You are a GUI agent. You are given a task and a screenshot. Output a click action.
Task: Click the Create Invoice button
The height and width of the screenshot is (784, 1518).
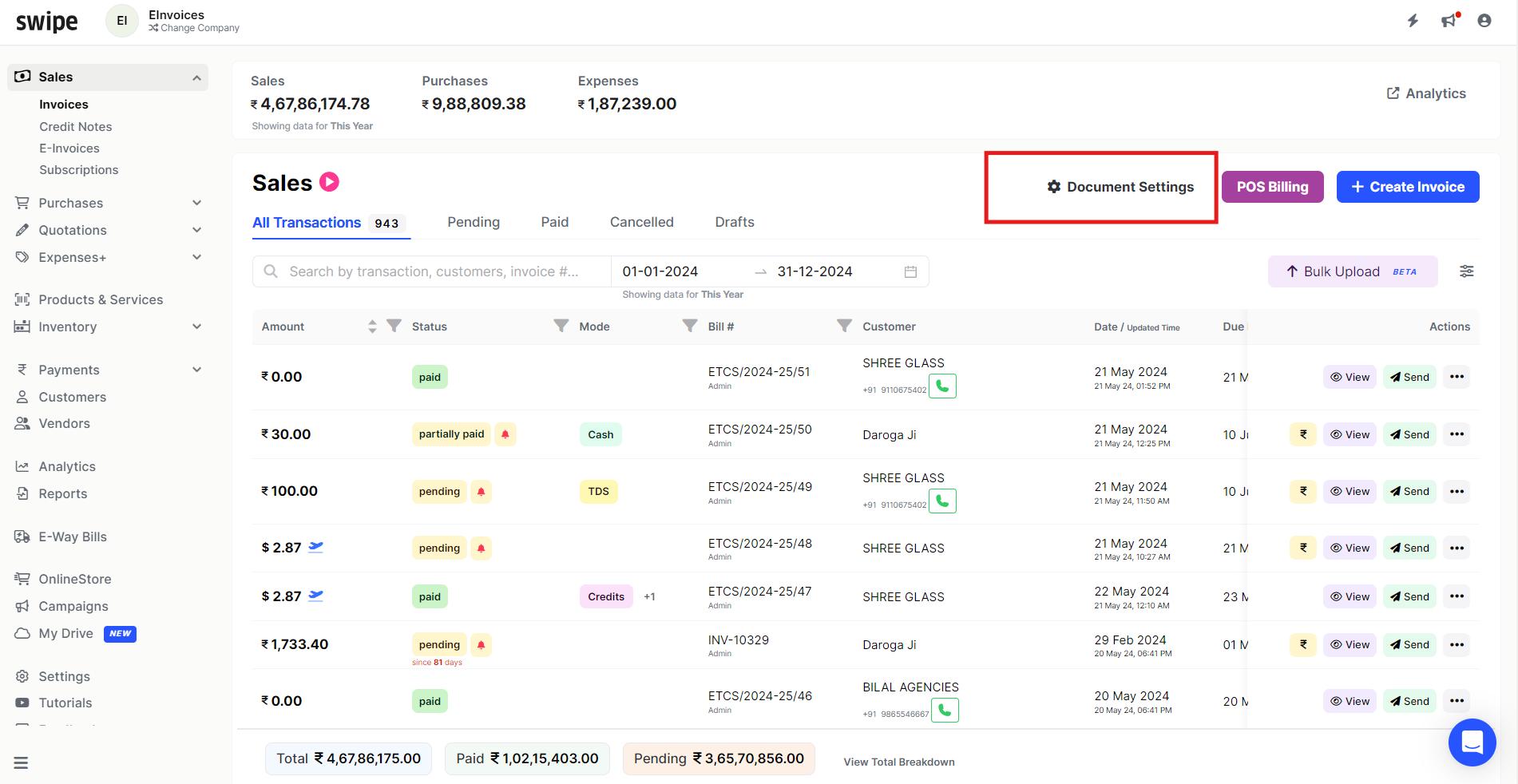[1408, 187]
